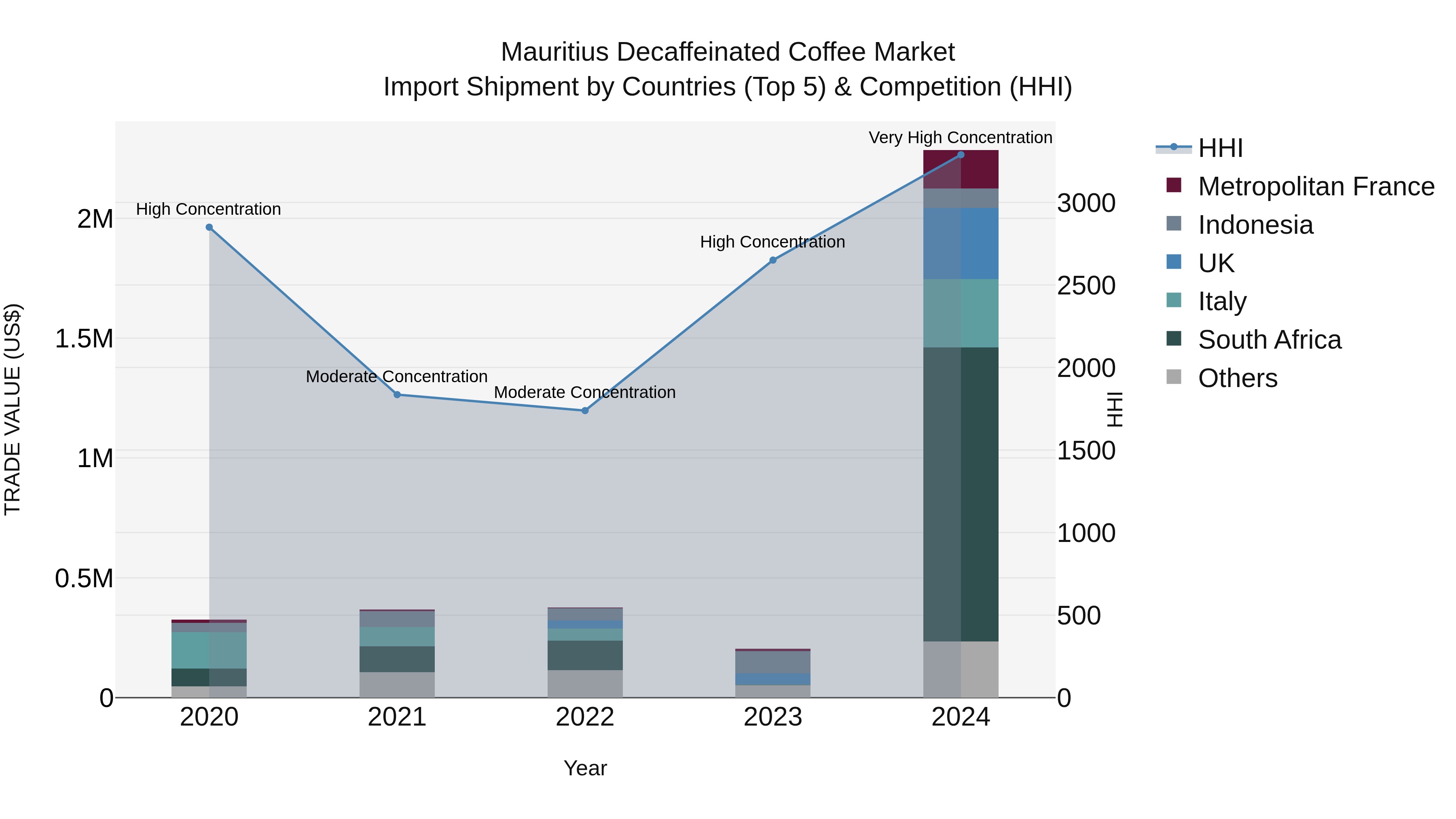The width and height of the screenshot is (1456, 819).
Task: Click the 3000 HHI axis tick
Action: click(1086, 203)
